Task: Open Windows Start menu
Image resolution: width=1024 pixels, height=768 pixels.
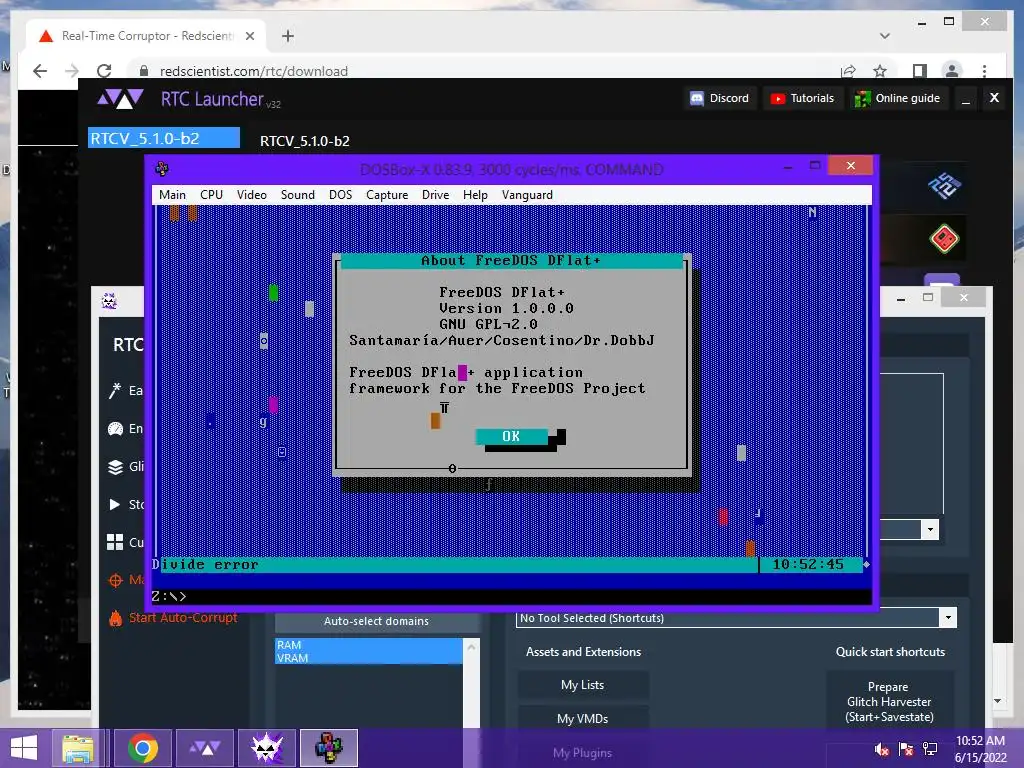Action: click(x=24, y=748)
